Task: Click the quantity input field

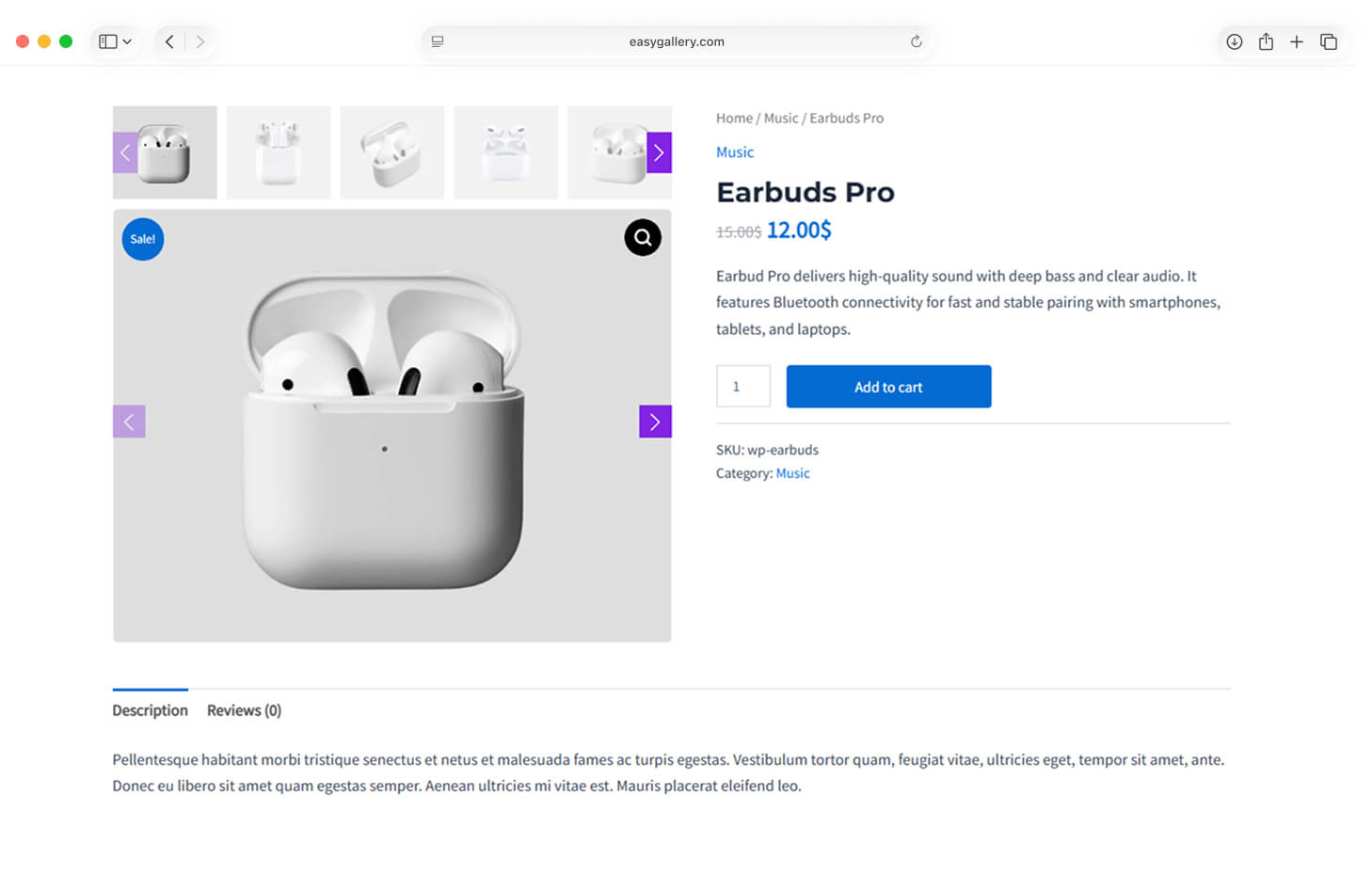Action: [743, 387]
